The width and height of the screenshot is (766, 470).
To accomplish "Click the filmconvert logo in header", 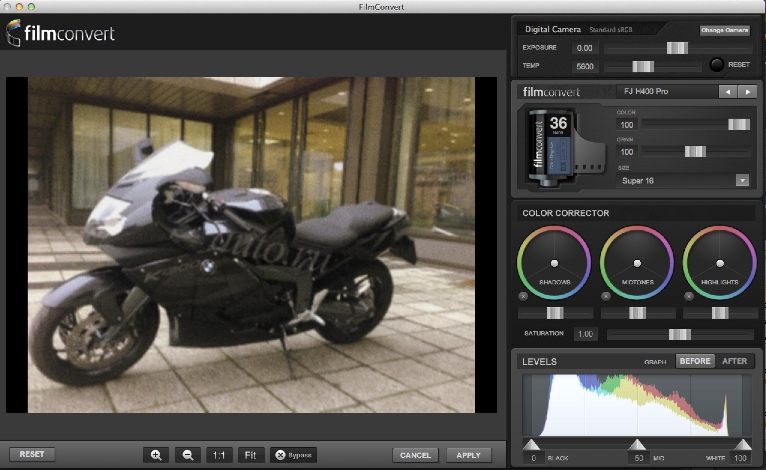I will 61,33.
